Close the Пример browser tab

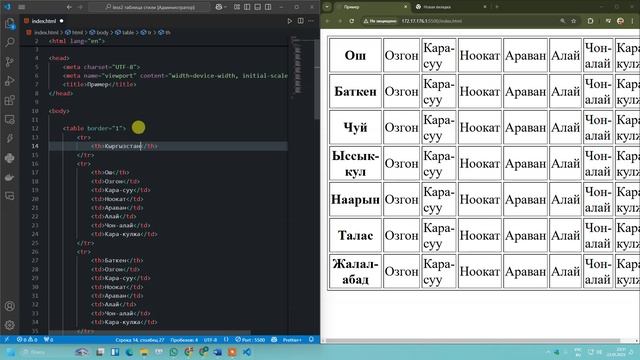pyautogui.click(x=405, y=7)
